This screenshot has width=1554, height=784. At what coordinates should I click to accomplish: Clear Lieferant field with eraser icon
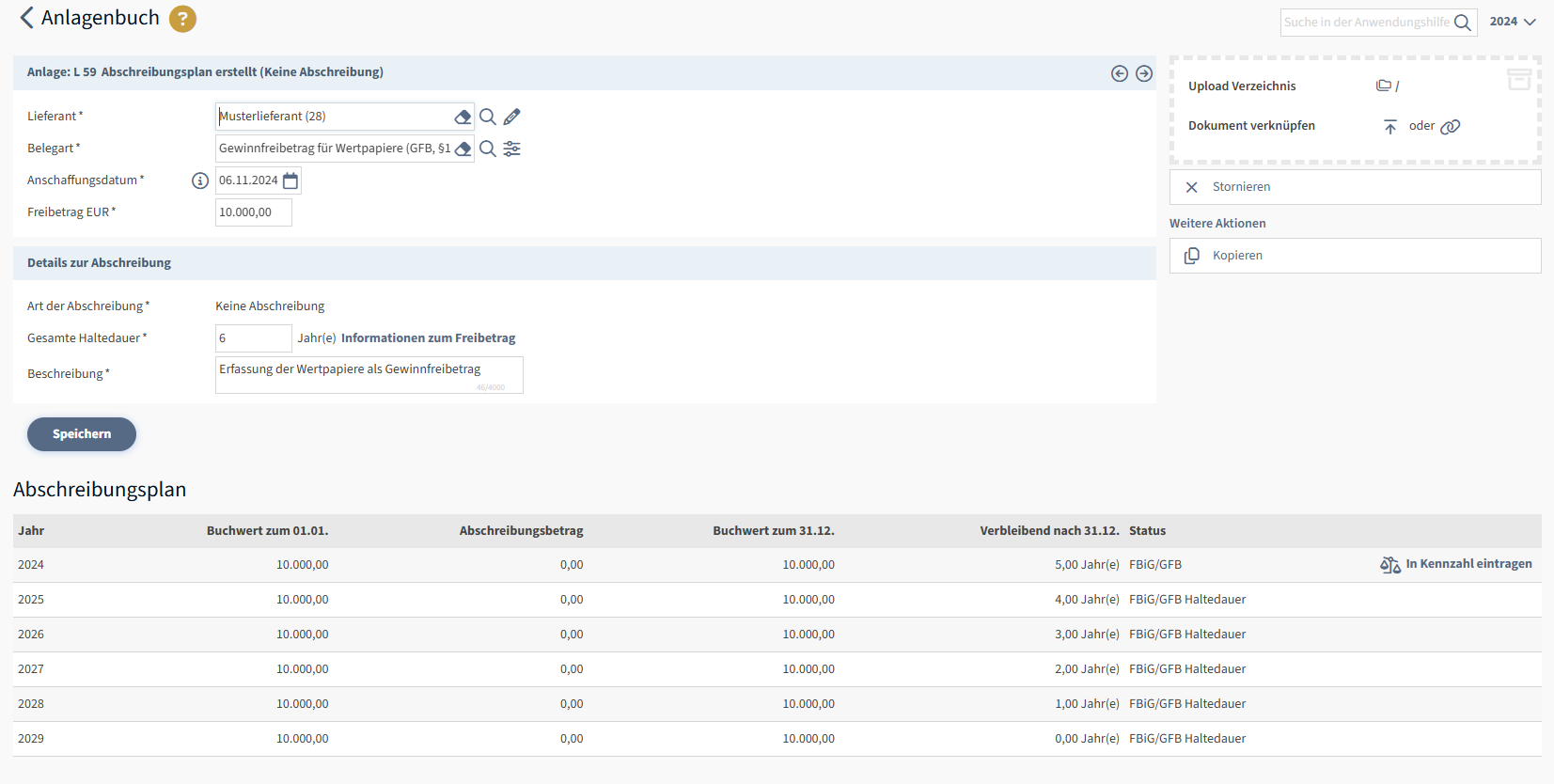tap(463, 117)
